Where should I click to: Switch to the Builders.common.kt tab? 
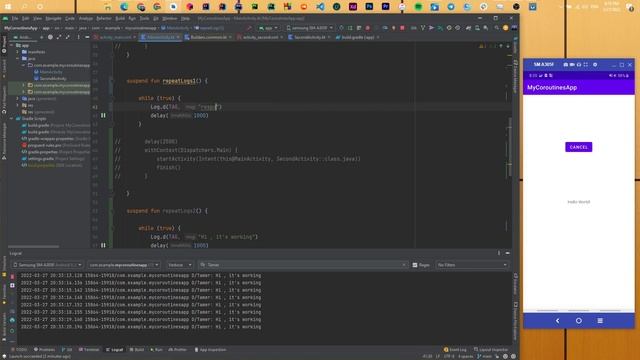[209, 37]
